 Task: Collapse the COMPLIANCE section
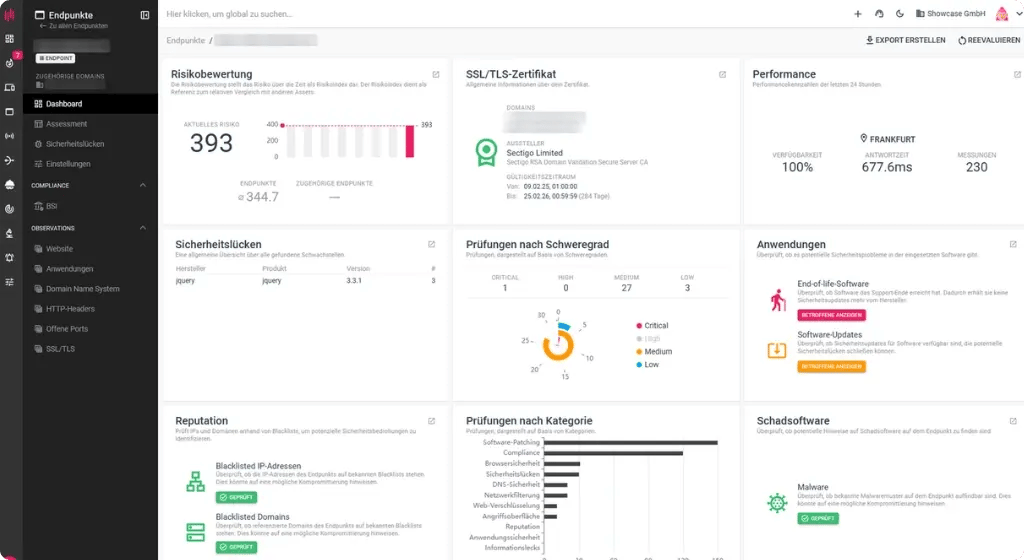pyautogui.click(x=142, y=185)
